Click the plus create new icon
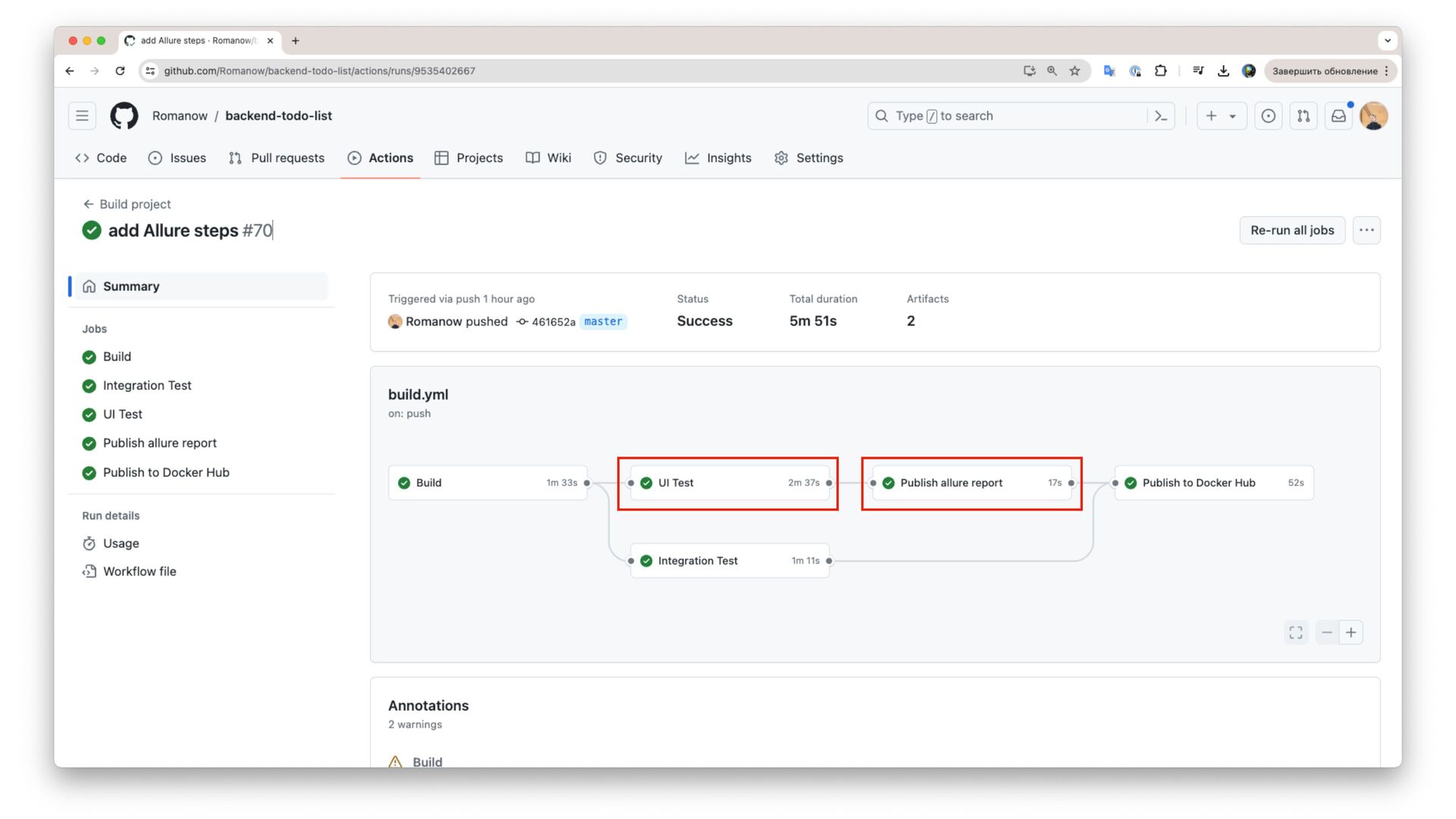 coord(1211,116)
